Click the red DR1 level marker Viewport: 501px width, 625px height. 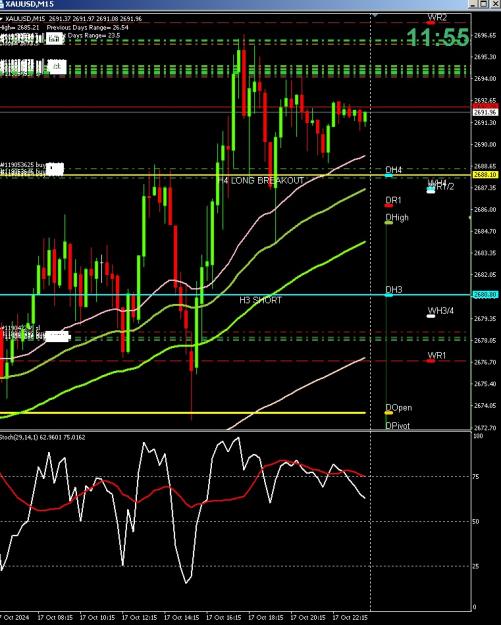click(389, 206)
